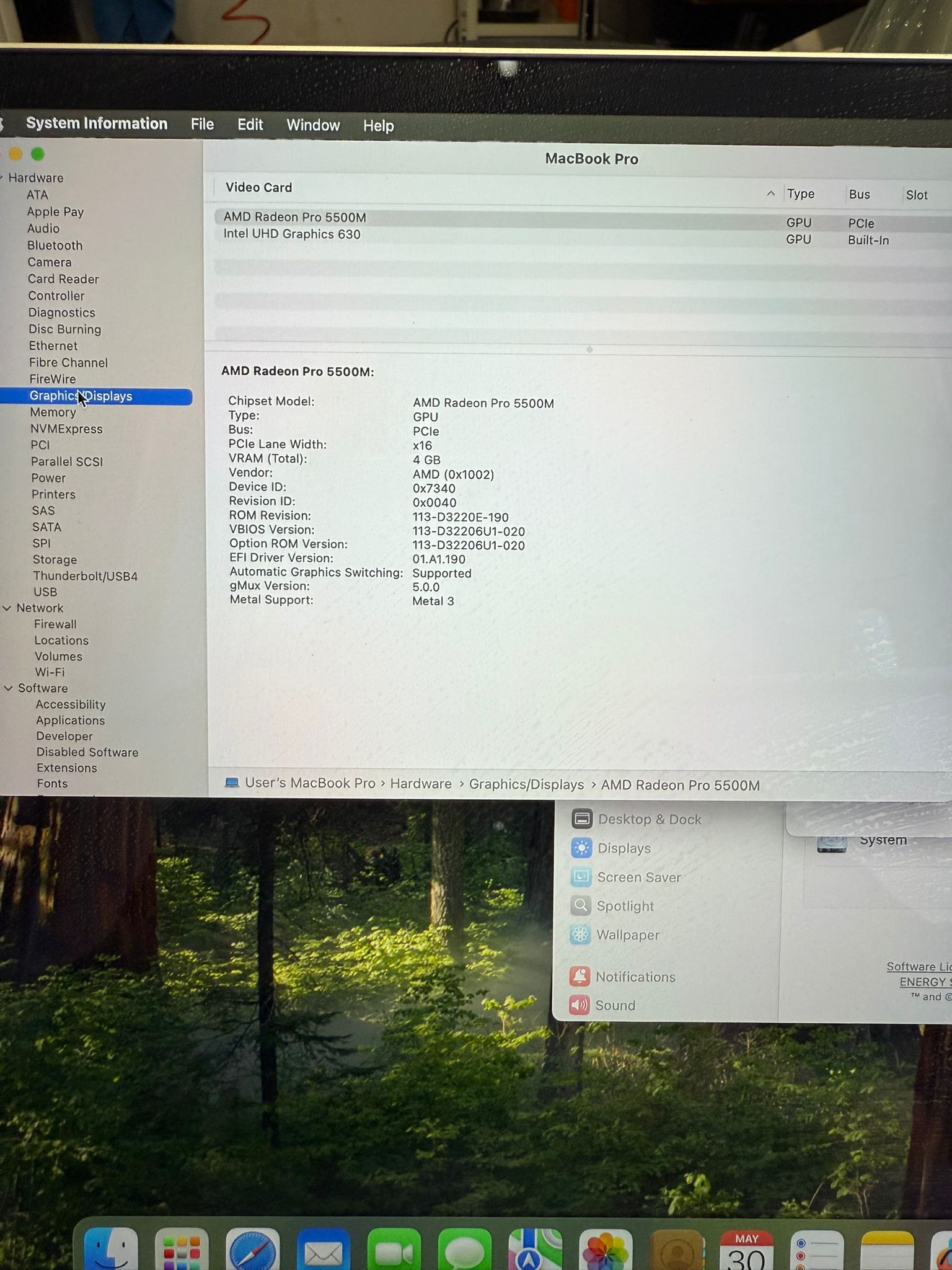Select NVMExpress in the sidebar
Viewport: 952px width, 1270px height.
tap(66, 429)
